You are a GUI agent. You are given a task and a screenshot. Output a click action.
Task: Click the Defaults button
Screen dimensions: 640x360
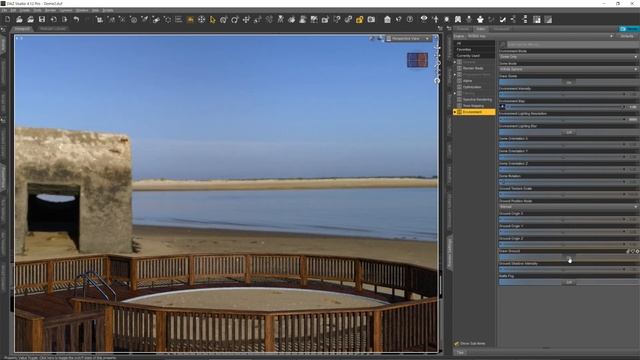(x=627, y=36)
